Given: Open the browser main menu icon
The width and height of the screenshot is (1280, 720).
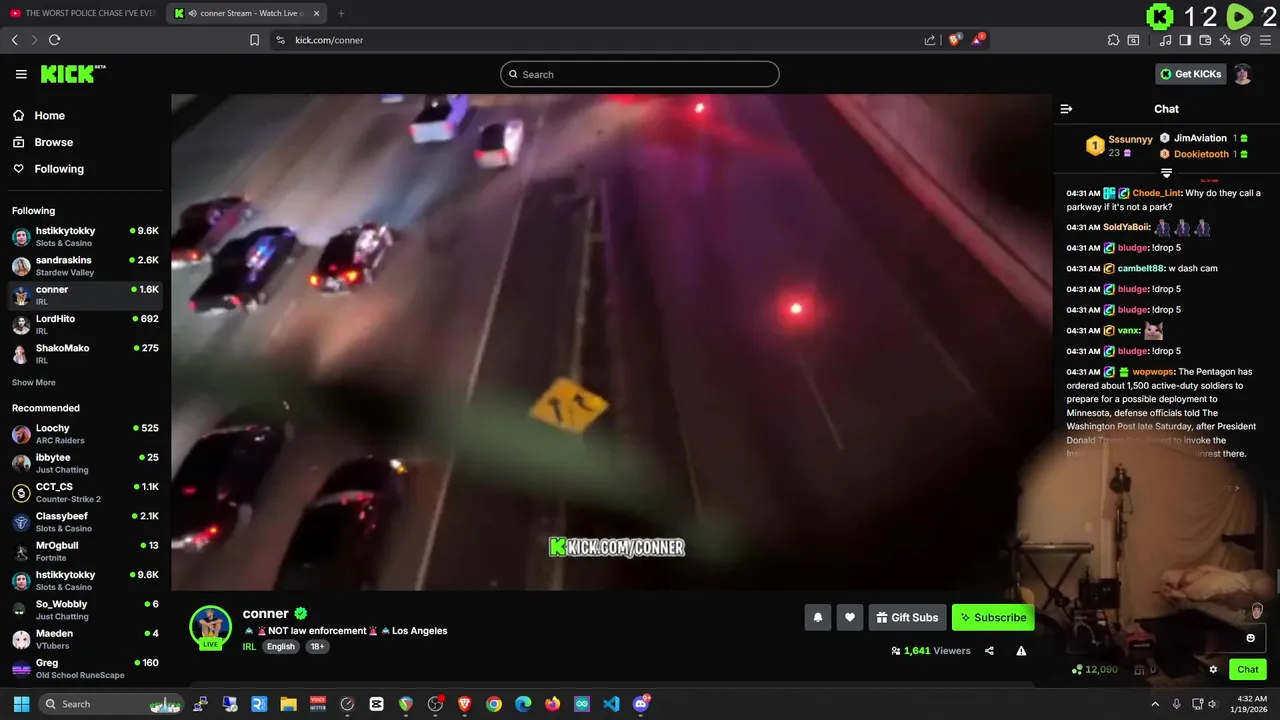Looking at the screenshot, I should click(x=1265, y=40).
